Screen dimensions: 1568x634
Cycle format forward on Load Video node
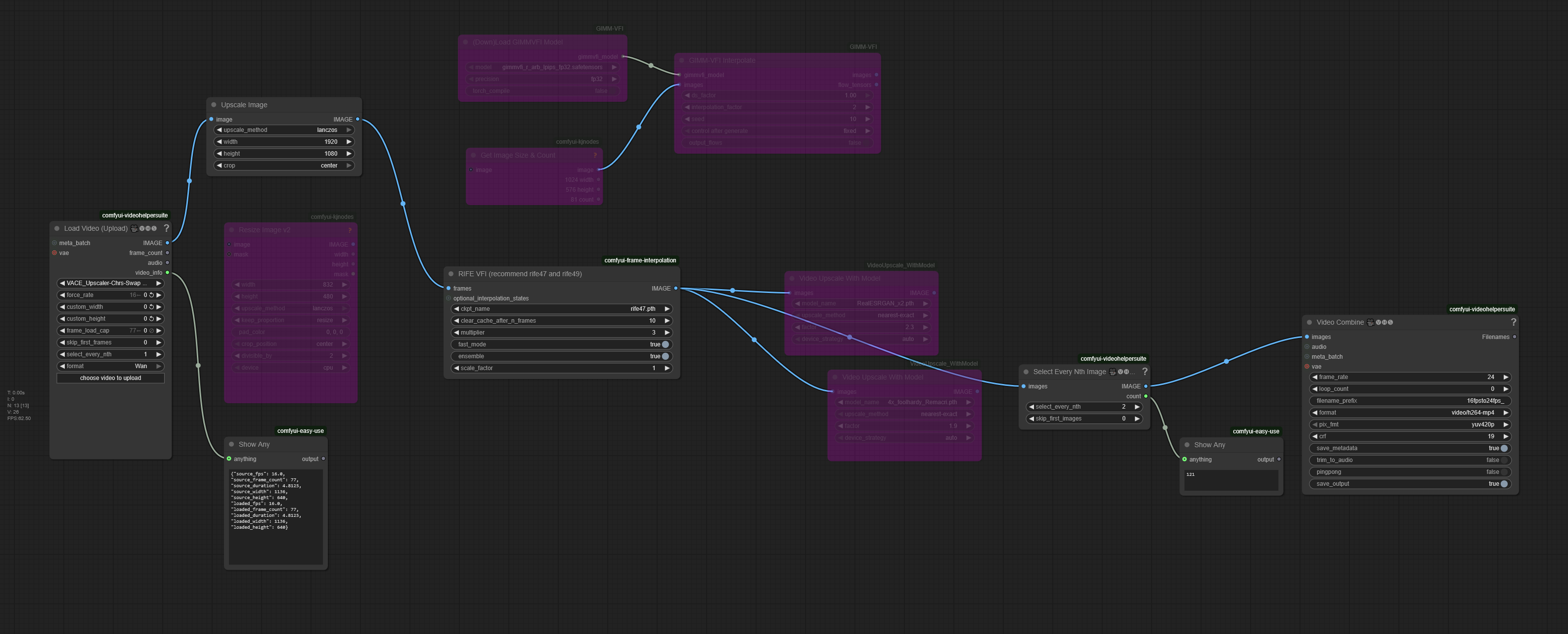pos(159,366)
